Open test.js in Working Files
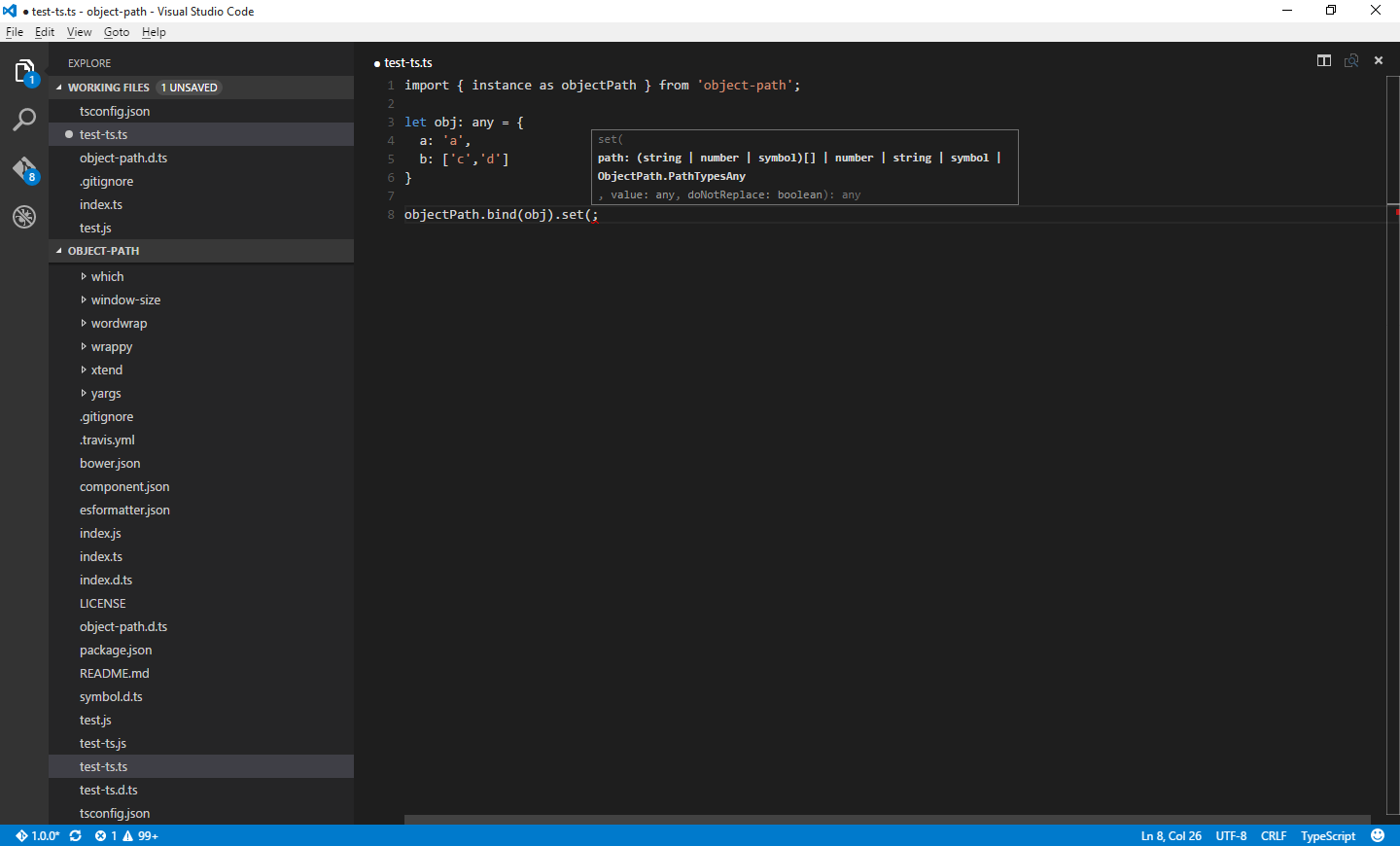 pyautogui.click(x=201, y=229)
